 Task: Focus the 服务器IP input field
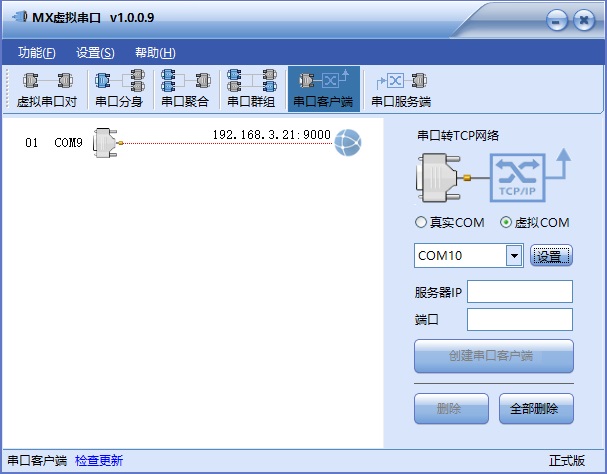click(520, 292)
